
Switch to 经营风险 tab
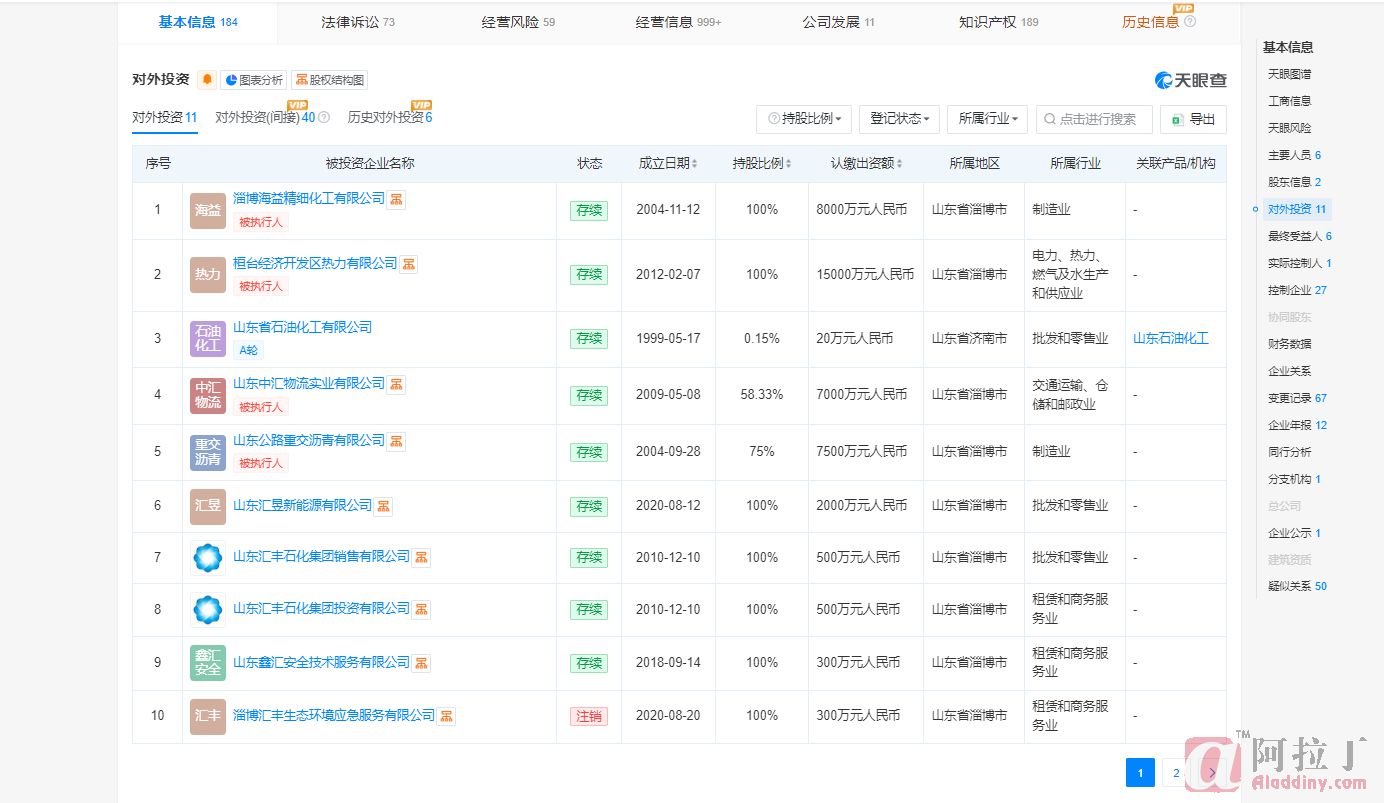pos(518,22)
